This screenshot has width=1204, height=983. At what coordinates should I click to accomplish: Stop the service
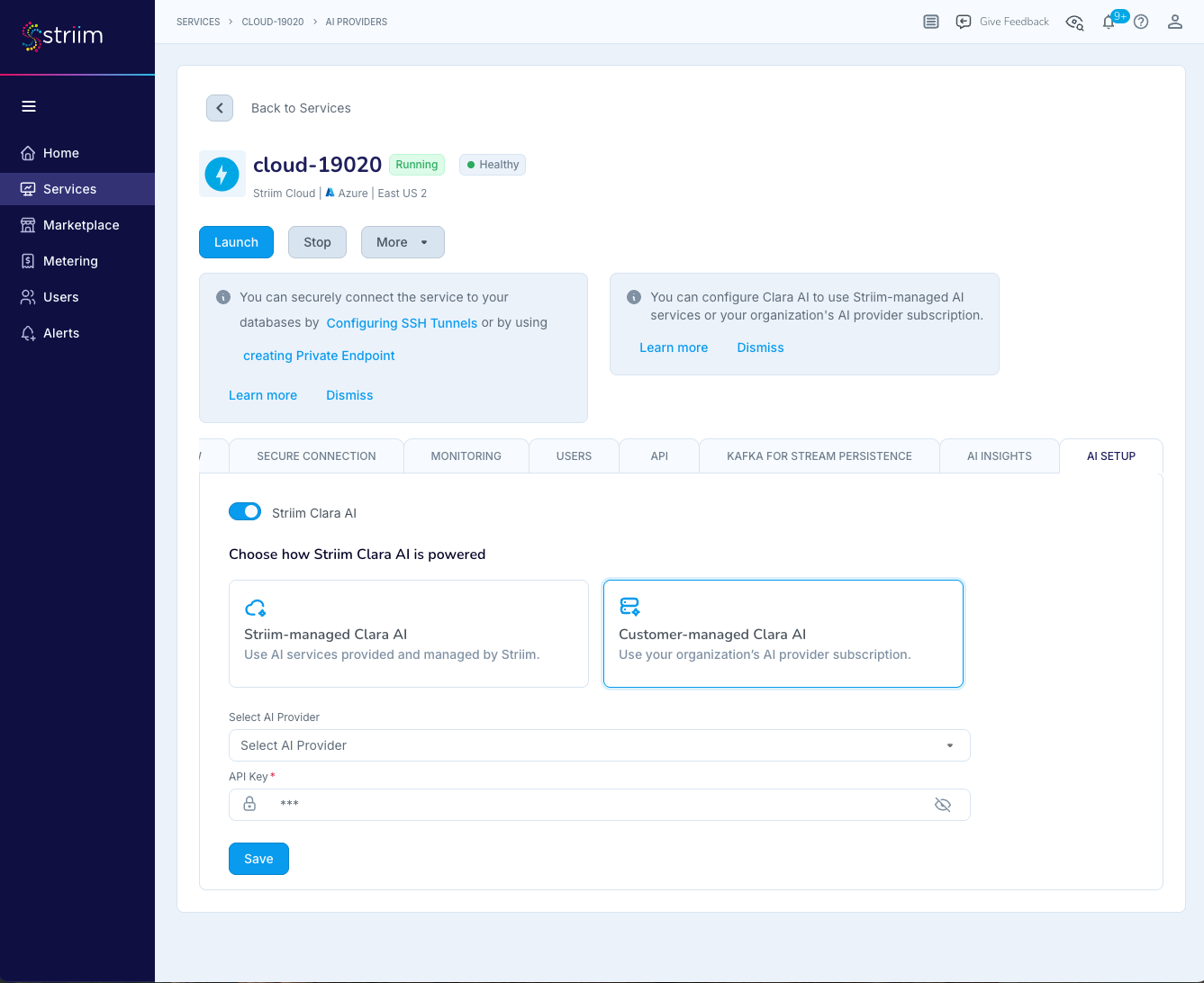point(317,242)
